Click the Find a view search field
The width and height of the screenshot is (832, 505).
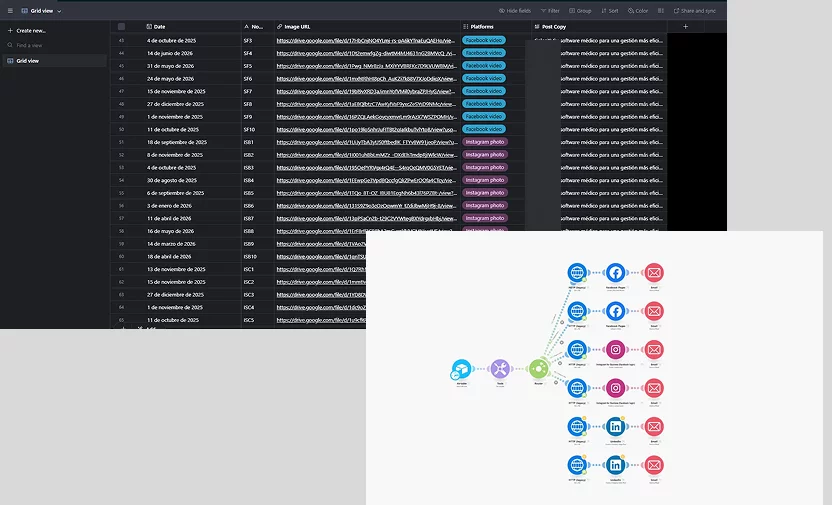pos(40,46)
